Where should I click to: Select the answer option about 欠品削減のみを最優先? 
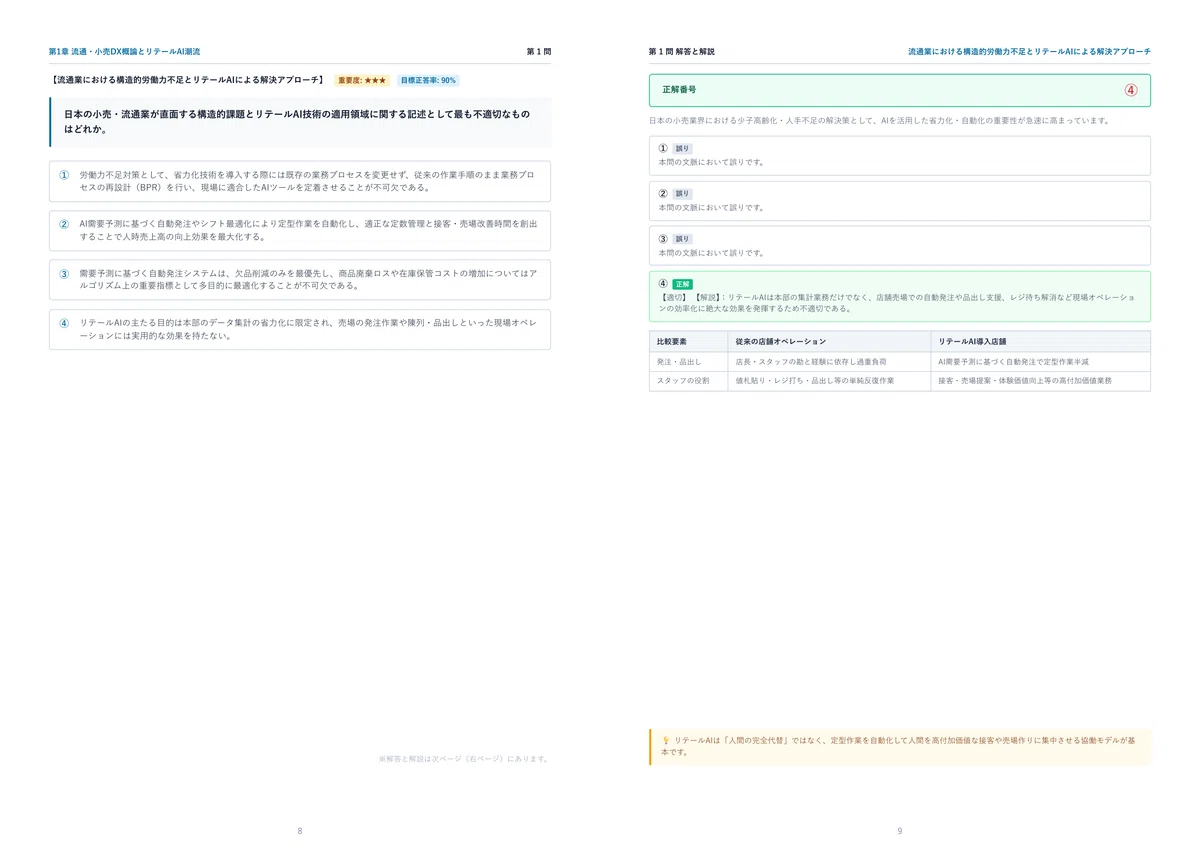coord(300,279)
